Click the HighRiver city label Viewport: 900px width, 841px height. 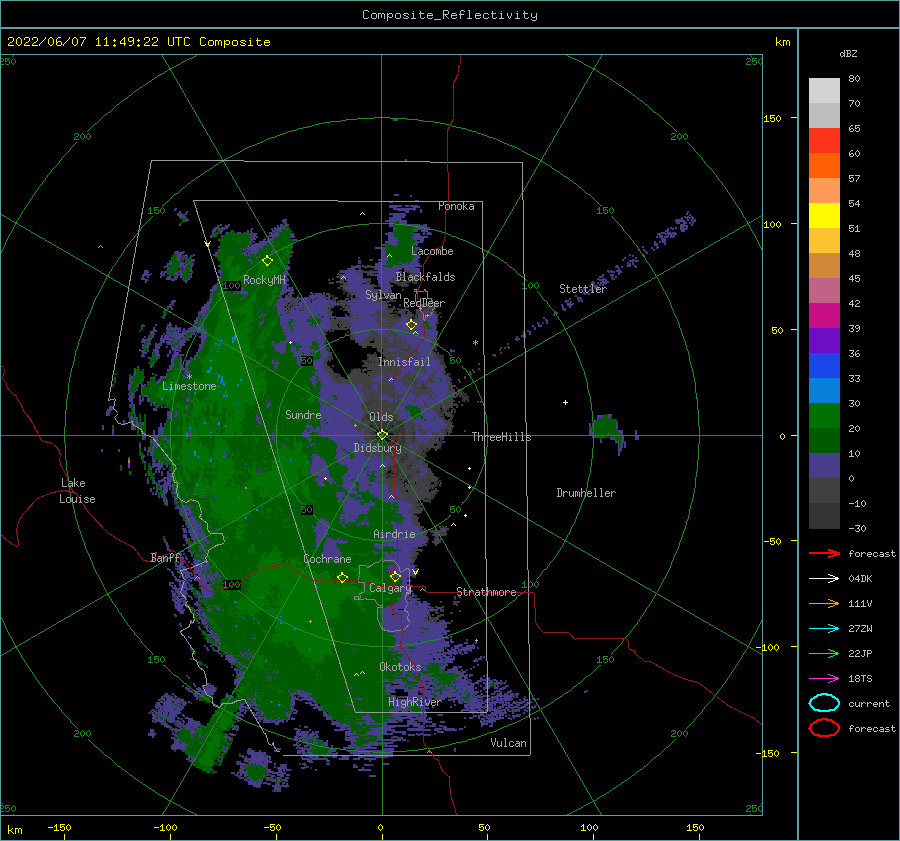[414, 702]
